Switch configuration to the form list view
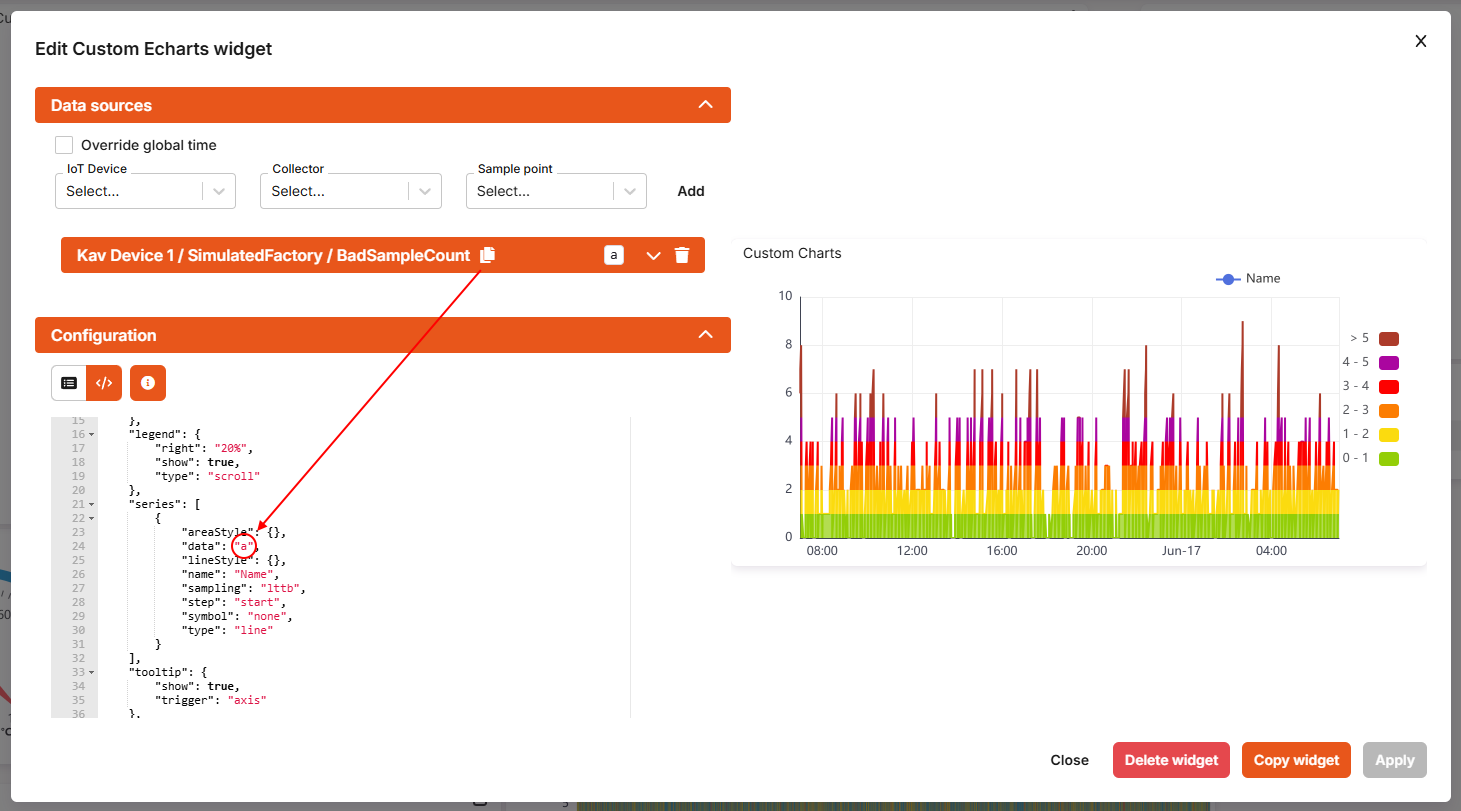This screenshot has width=1461, height=811. (x=69, y=383)
